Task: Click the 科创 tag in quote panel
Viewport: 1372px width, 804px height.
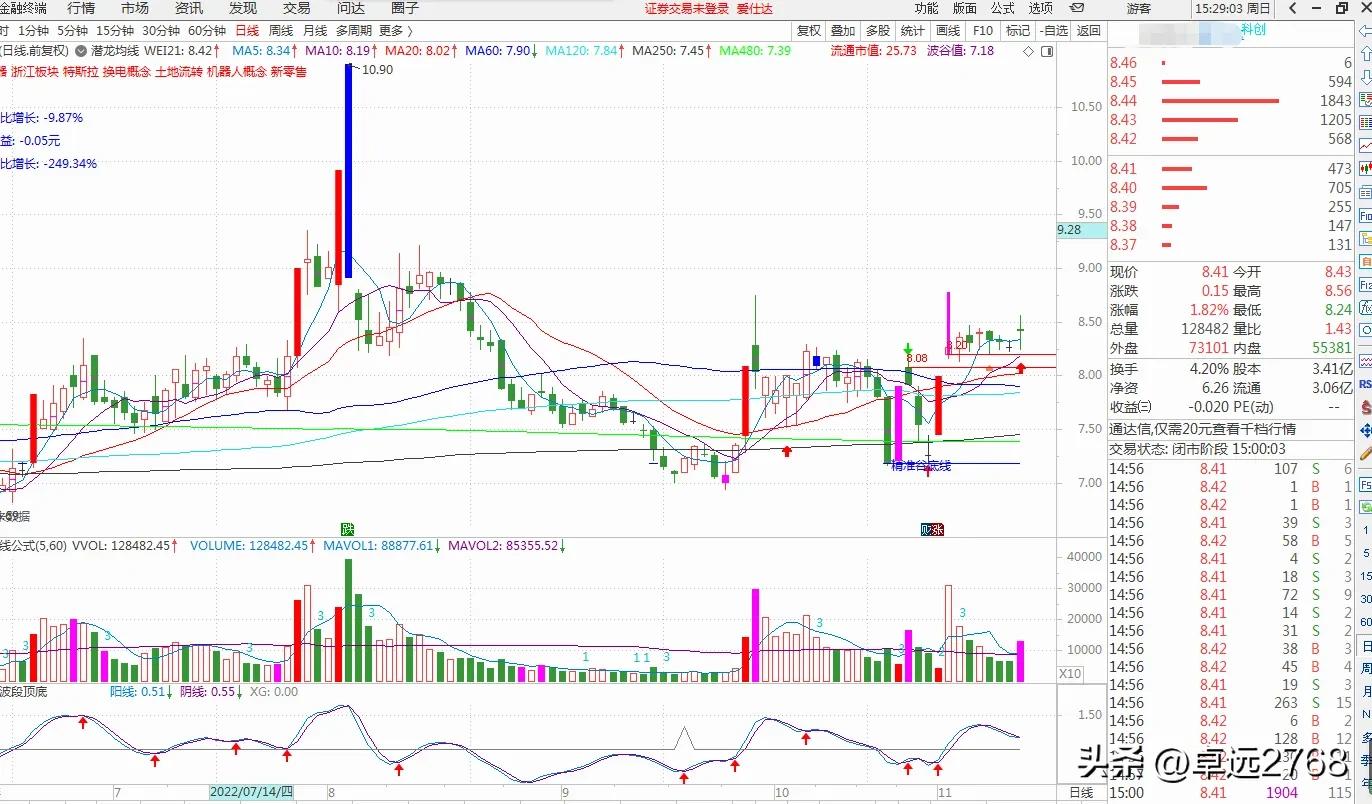Action: pos(1253,30)
